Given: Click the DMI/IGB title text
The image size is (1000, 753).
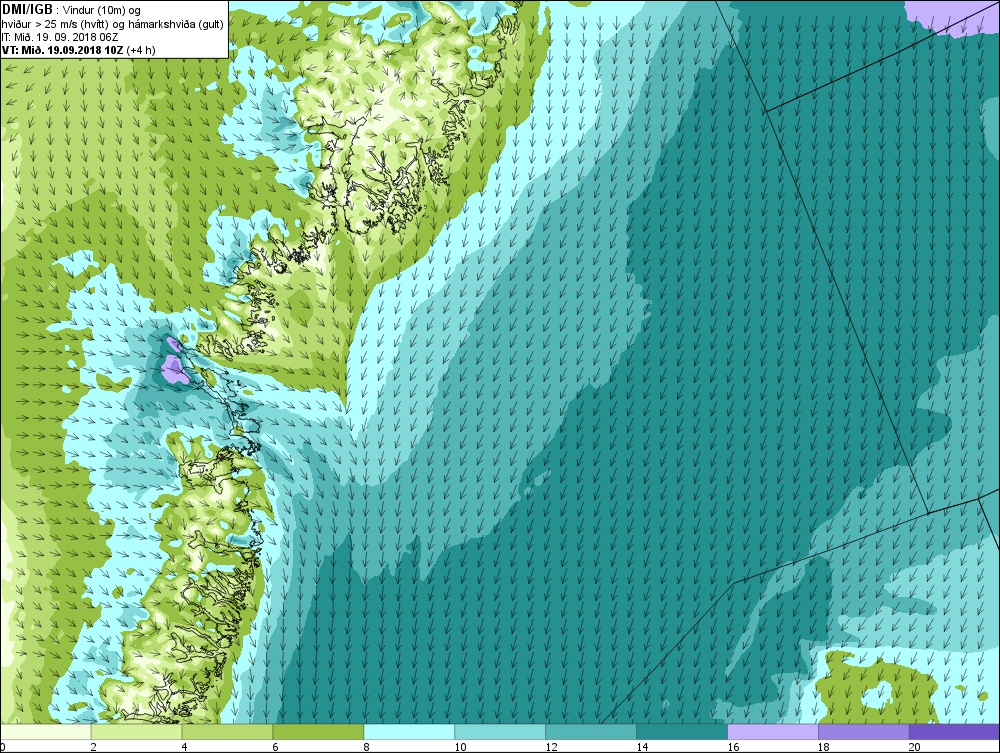Looking at the screenshot, I should (27, 10).
